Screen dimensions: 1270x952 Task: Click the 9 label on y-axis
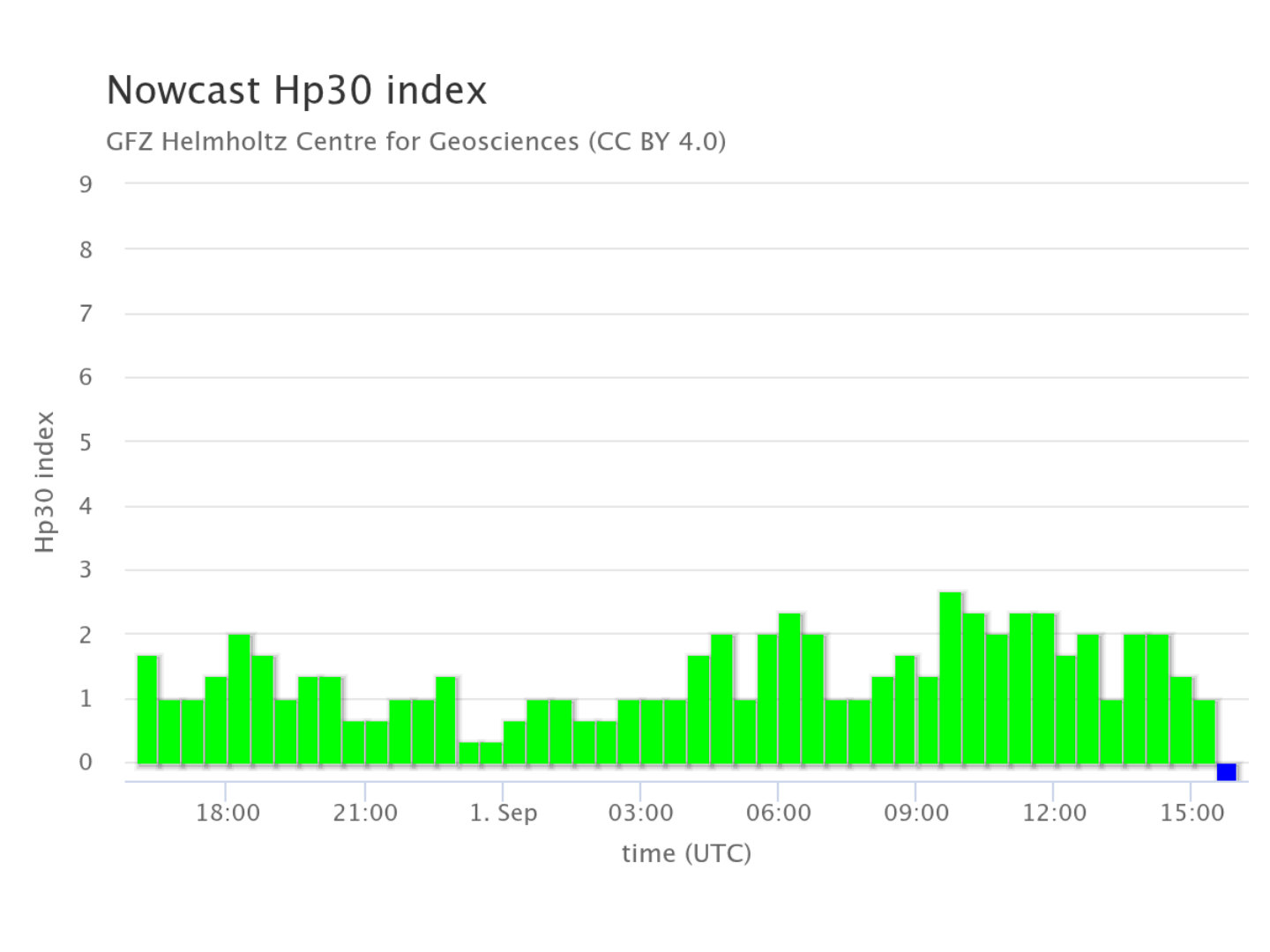(x=86, y=184)
